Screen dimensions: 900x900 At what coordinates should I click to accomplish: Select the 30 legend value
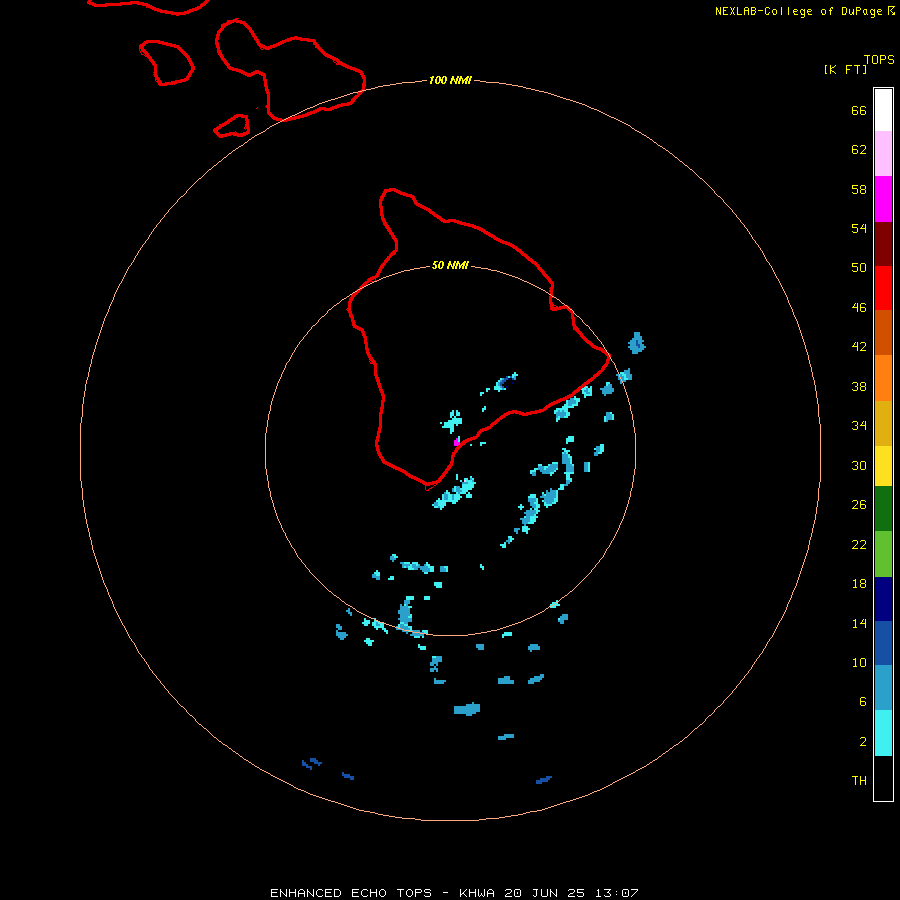[859, 465]
